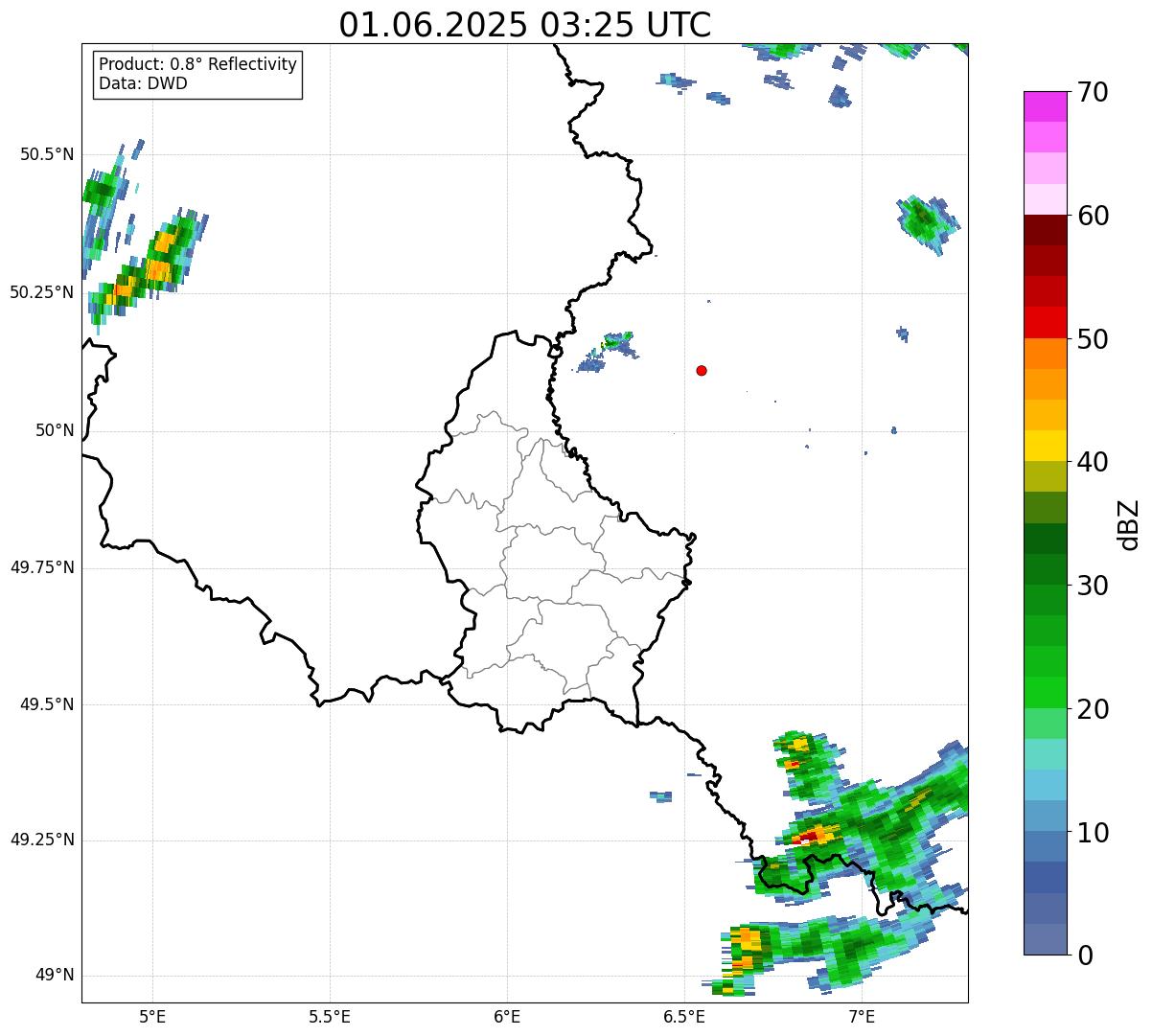Click the colorbar value 60

click(x=1093, y=216)
